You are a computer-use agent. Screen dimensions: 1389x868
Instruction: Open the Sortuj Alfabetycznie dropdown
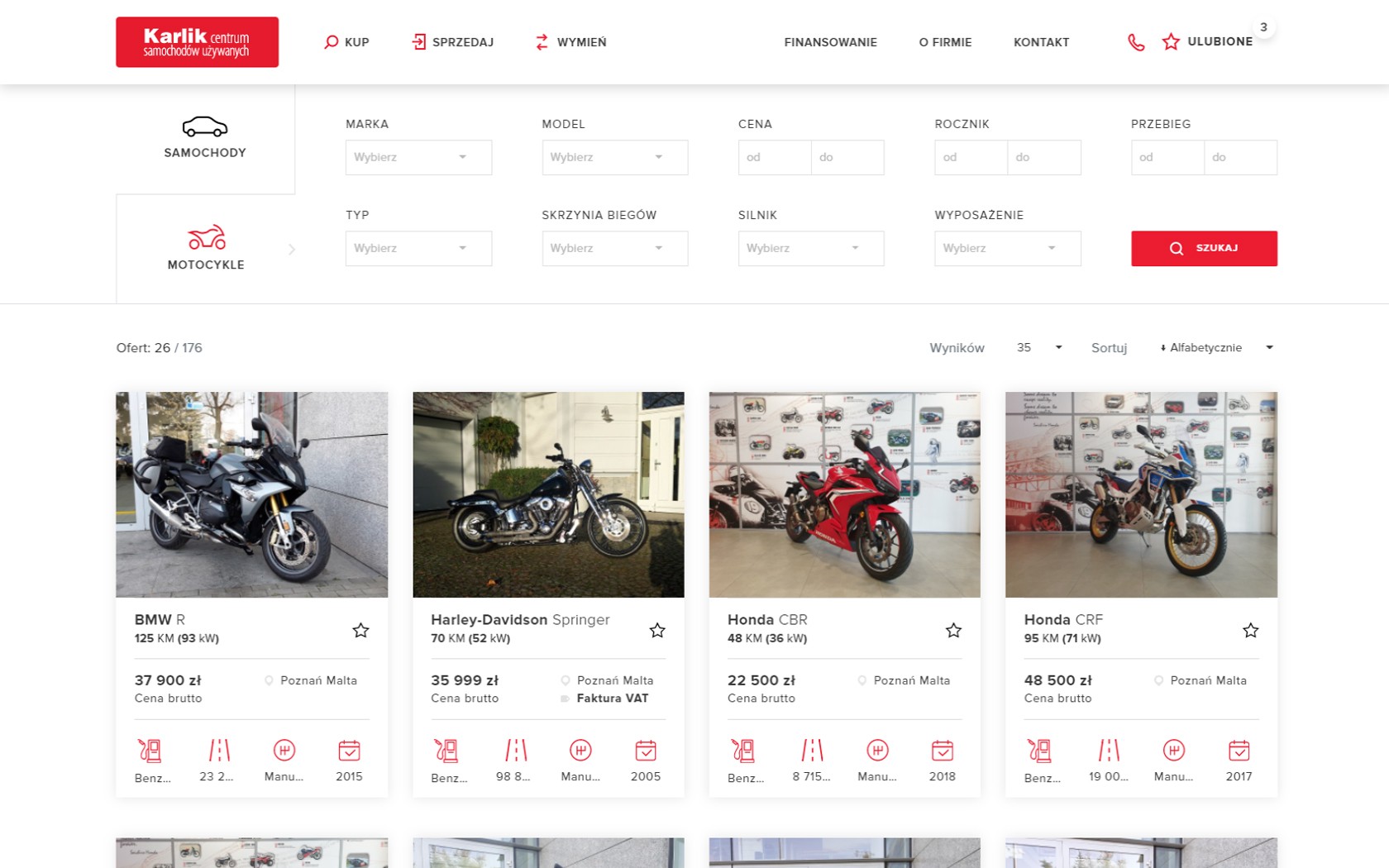[x=1215, y=348]
